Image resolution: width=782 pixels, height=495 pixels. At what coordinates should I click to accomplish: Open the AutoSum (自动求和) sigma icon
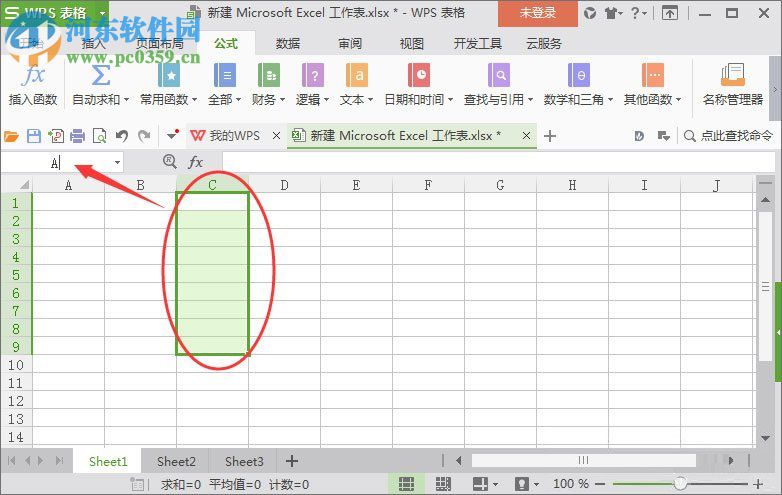100,75
